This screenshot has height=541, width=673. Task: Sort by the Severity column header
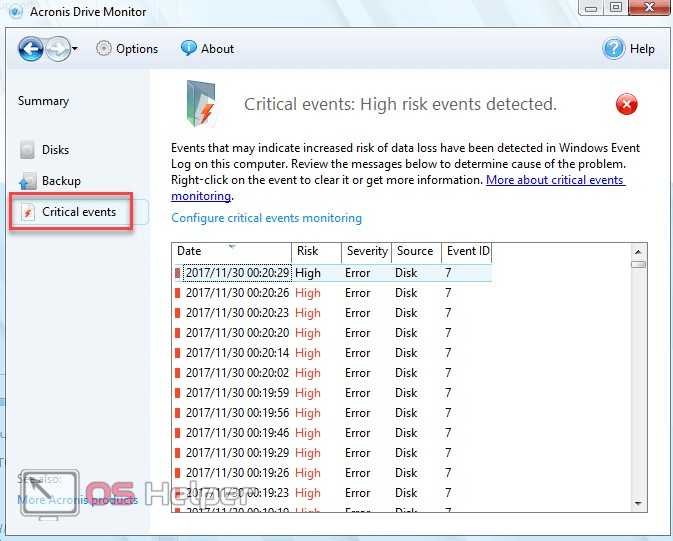[x=367, y=252]
